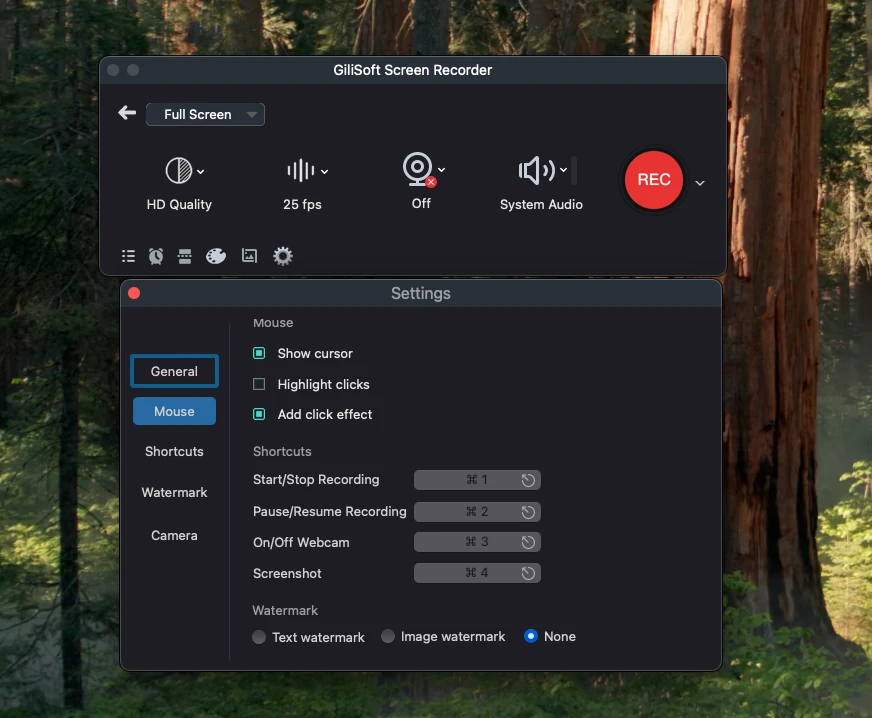The image size is (872, 718).
Task: Click the webcam Off icon
Action: (x=419, y=169)
